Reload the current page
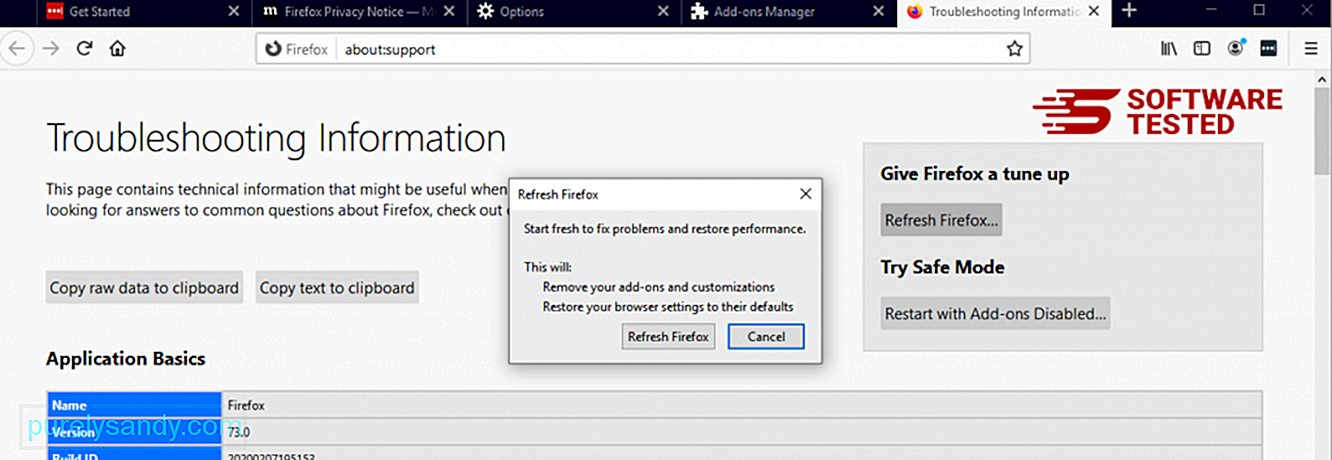 coord(84,48)
